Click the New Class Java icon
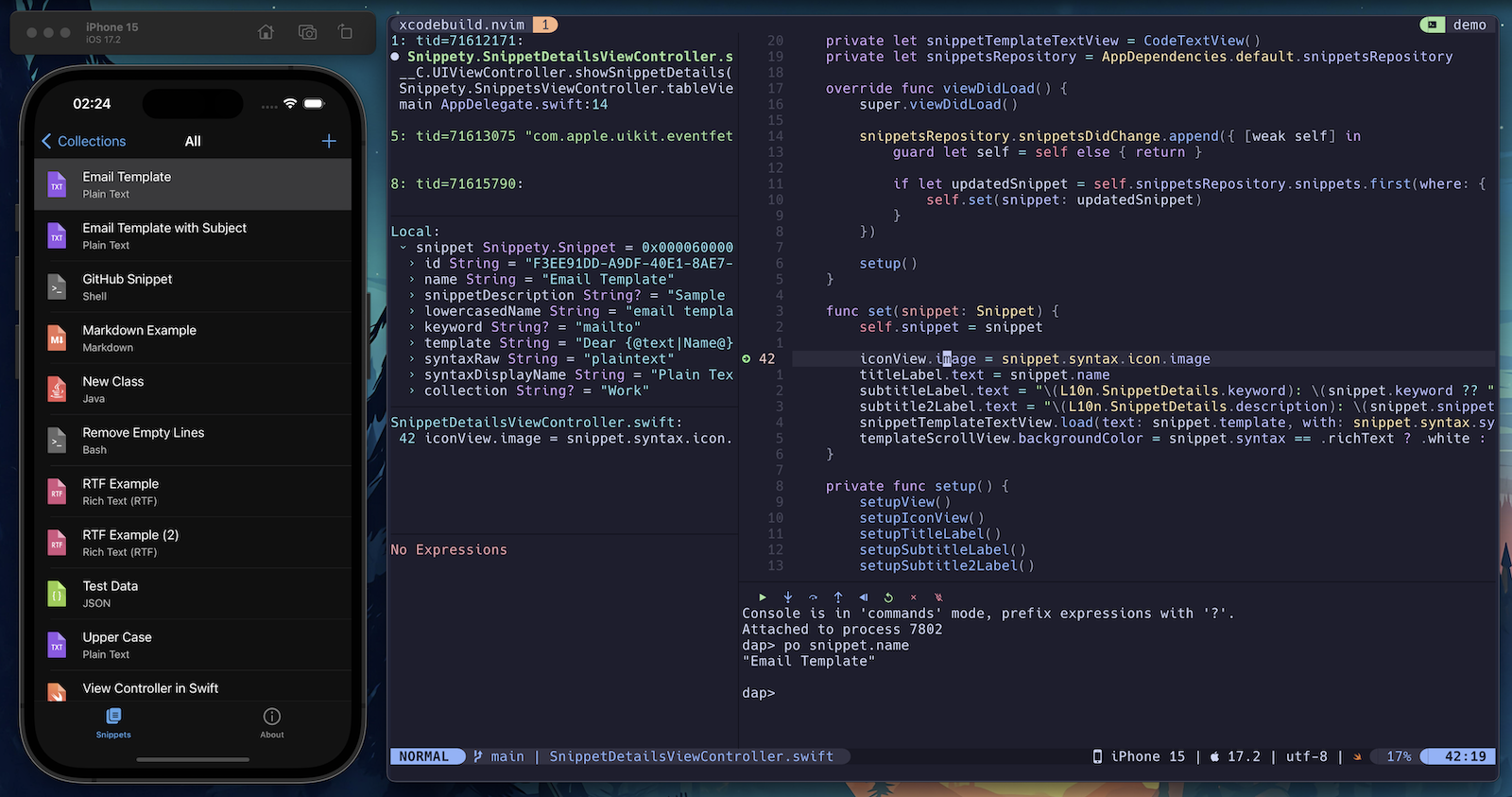 pos(57,389)
